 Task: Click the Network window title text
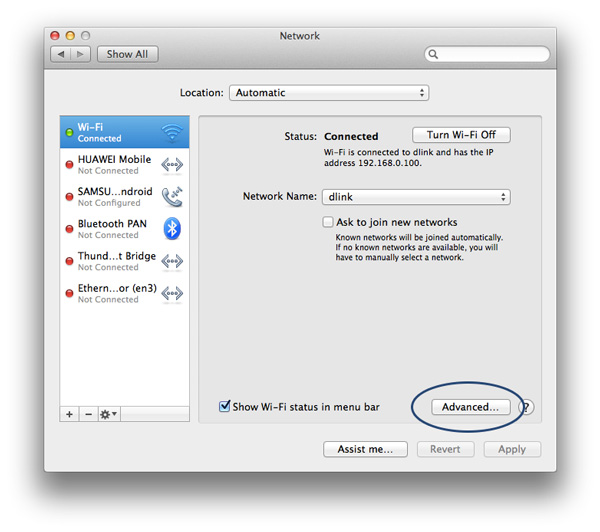pos(300,36)
